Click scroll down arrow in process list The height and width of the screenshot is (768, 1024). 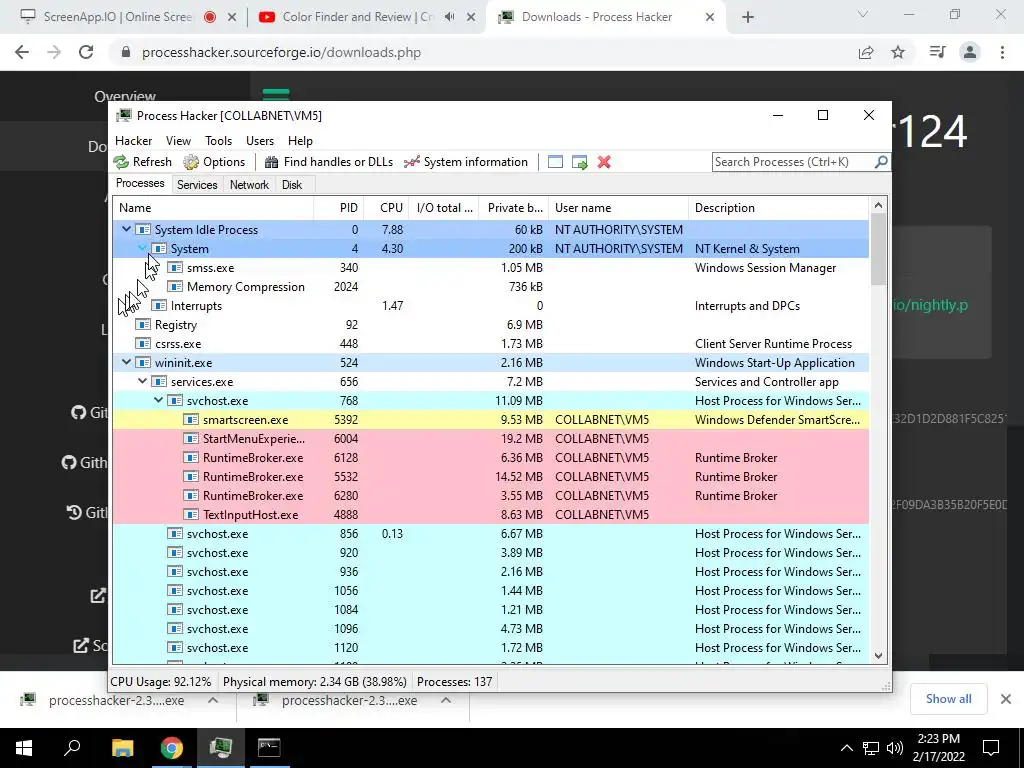coord(878,656)
